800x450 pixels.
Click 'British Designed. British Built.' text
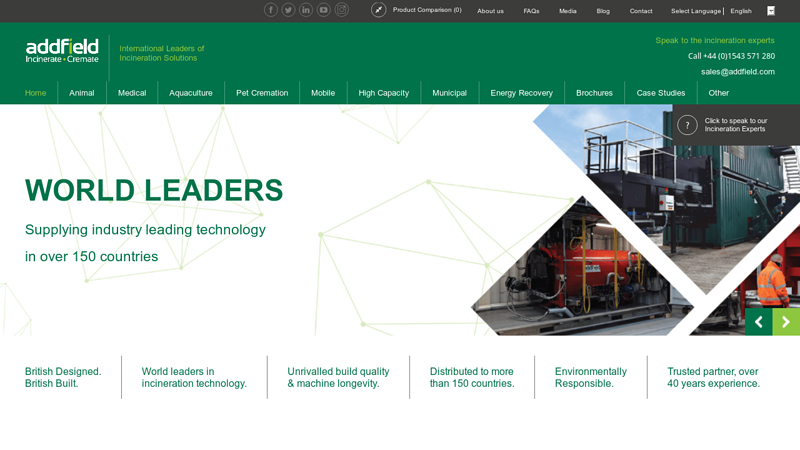(63, 378)
